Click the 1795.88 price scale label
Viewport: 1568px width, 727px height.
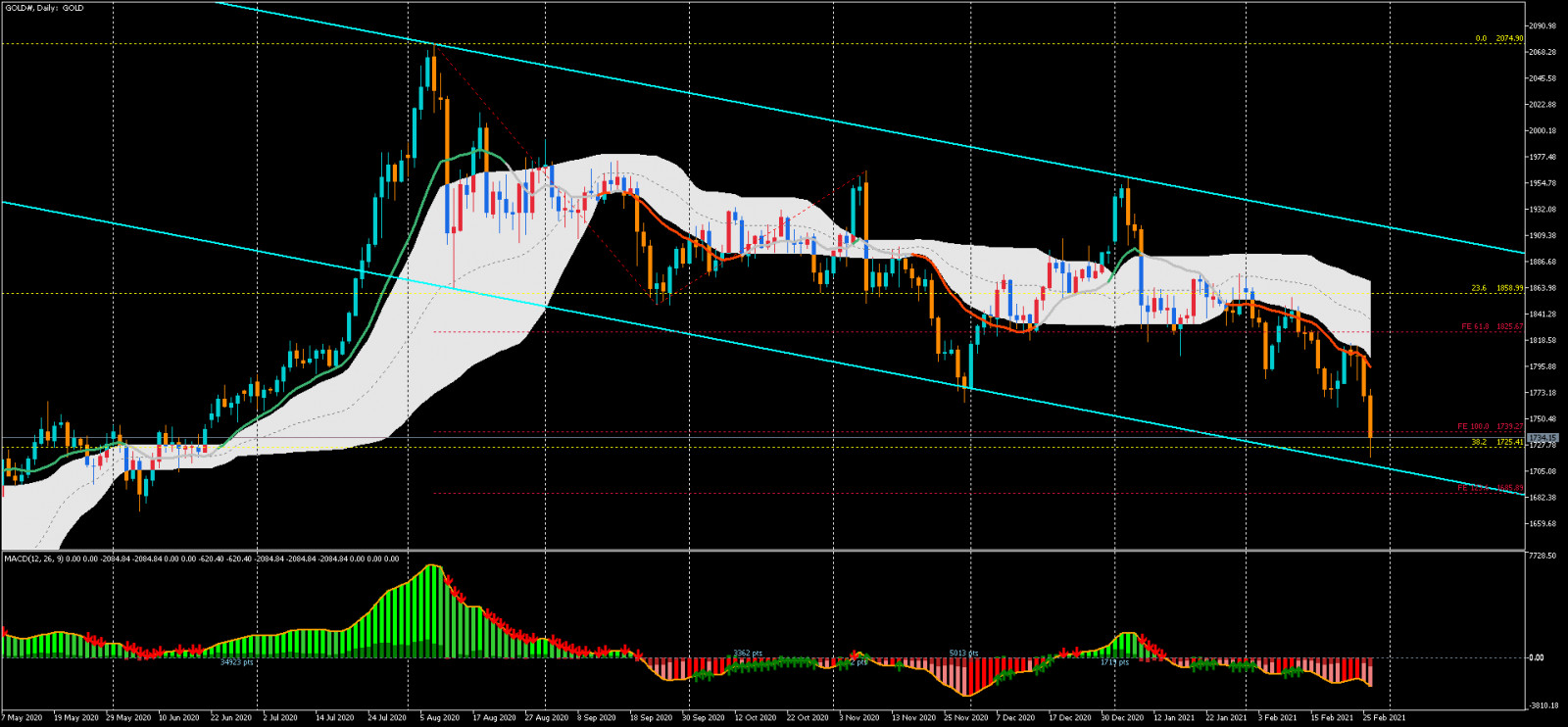1543,366
